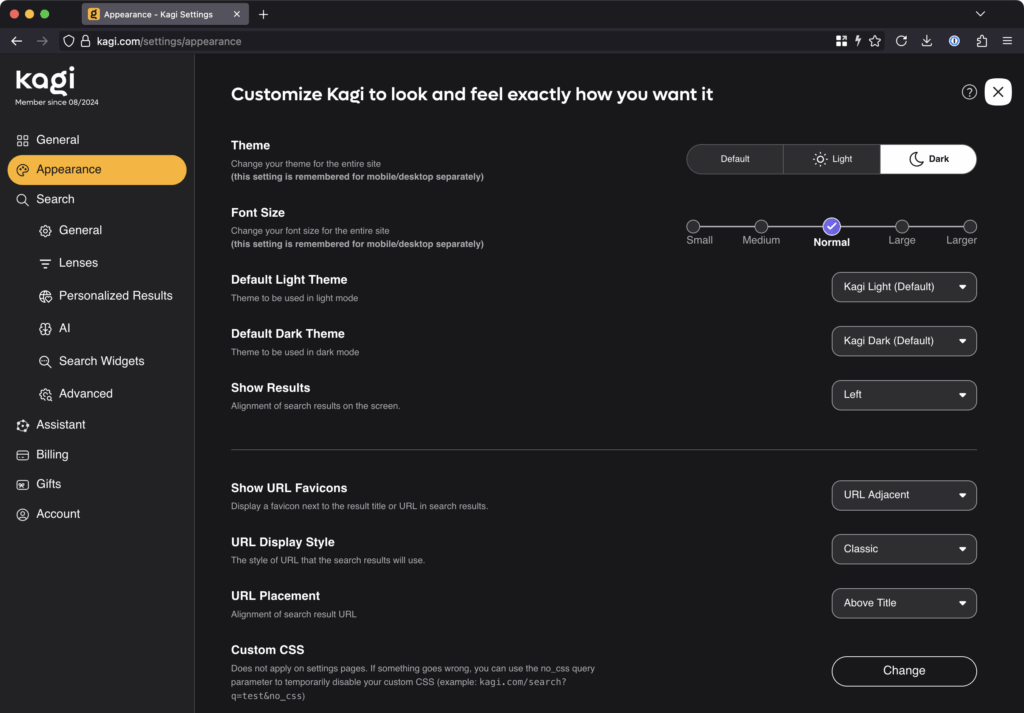
Task: Select the Dark theme option
Action: click(929, 159)
